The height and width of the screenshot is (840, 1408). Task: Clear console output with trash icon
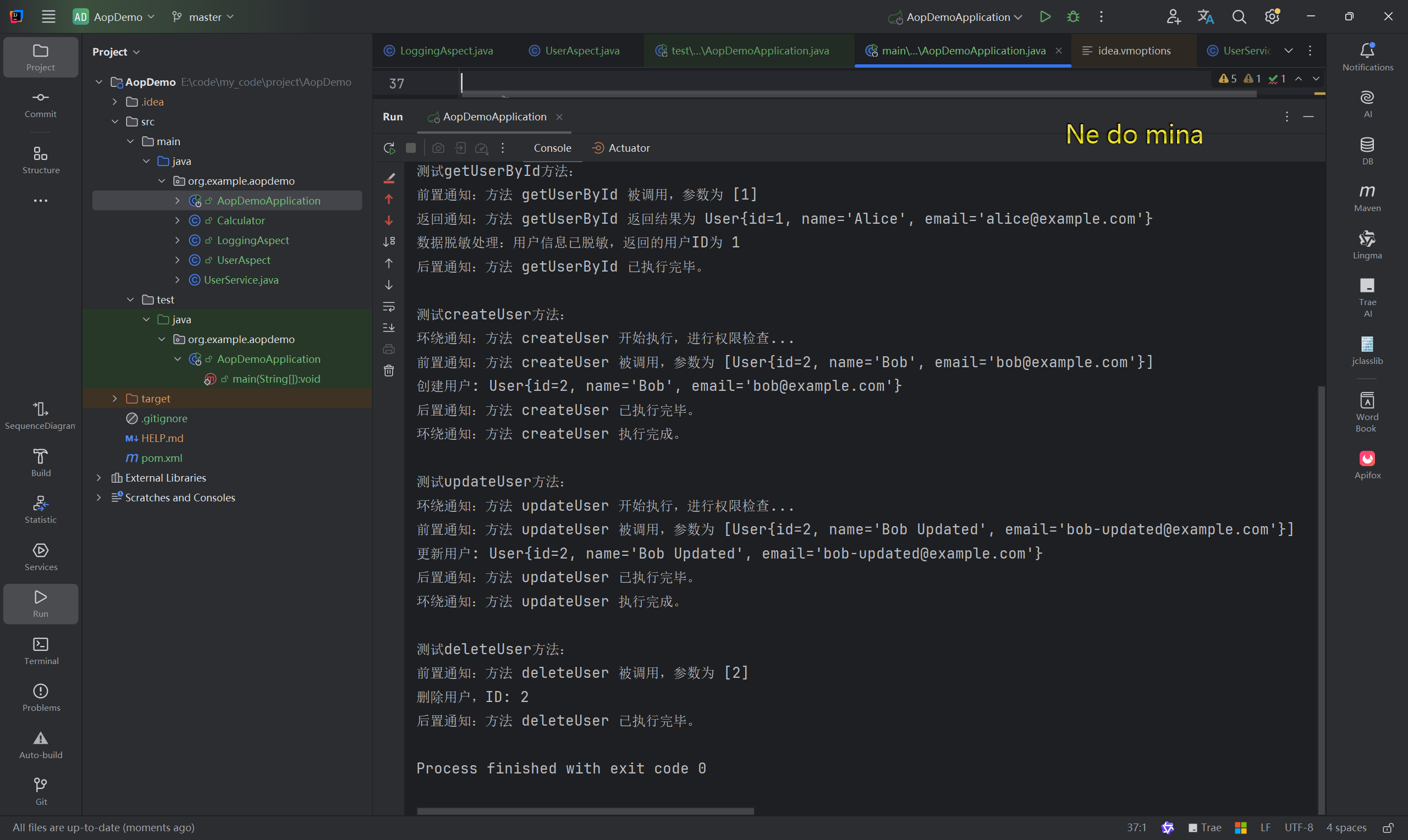tap(389, 371)
